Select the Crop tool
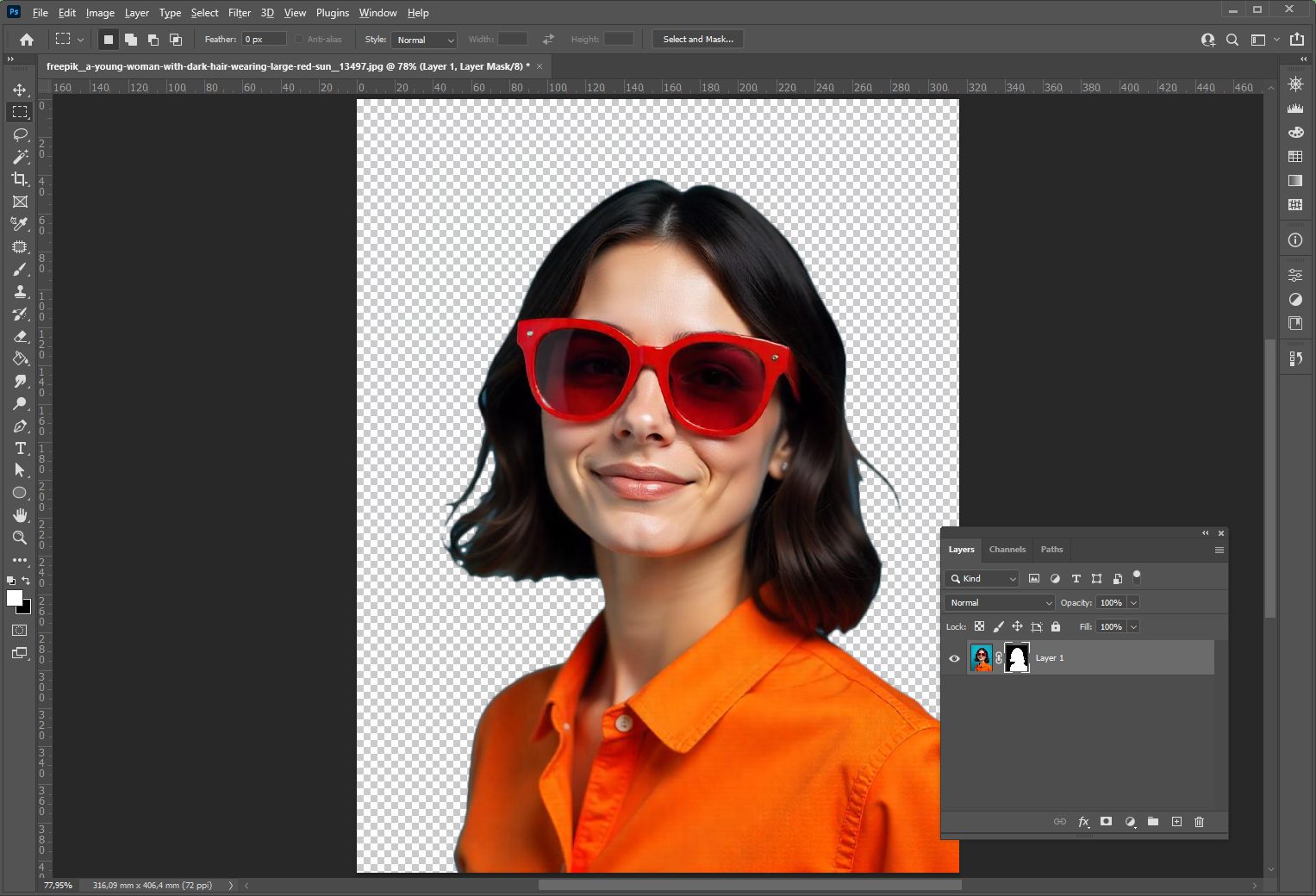 (20, 179)
